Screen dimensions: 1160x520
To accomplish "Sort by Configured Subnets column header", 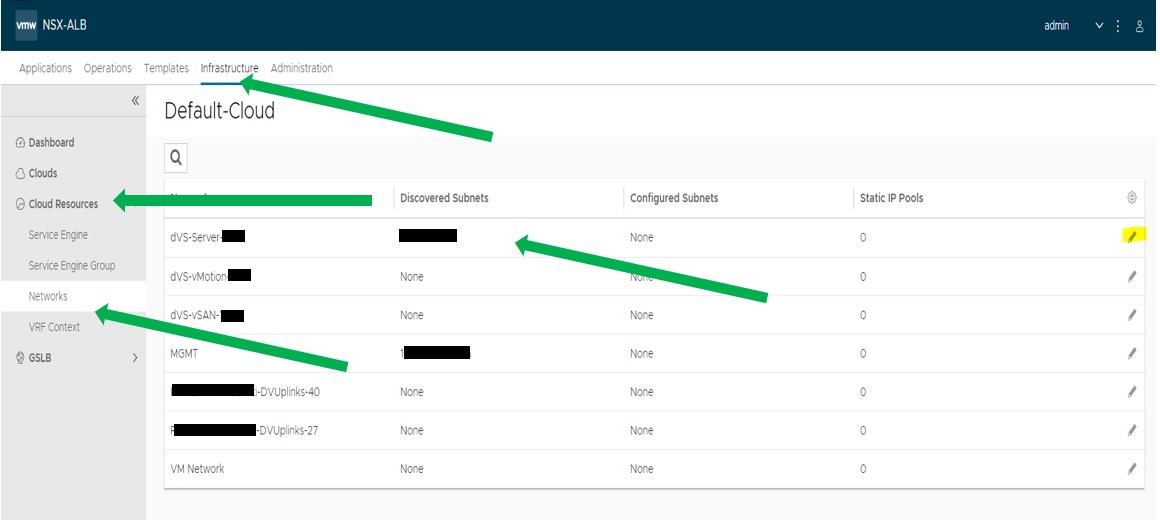I will pyautogui.click(x=674, y=198).
